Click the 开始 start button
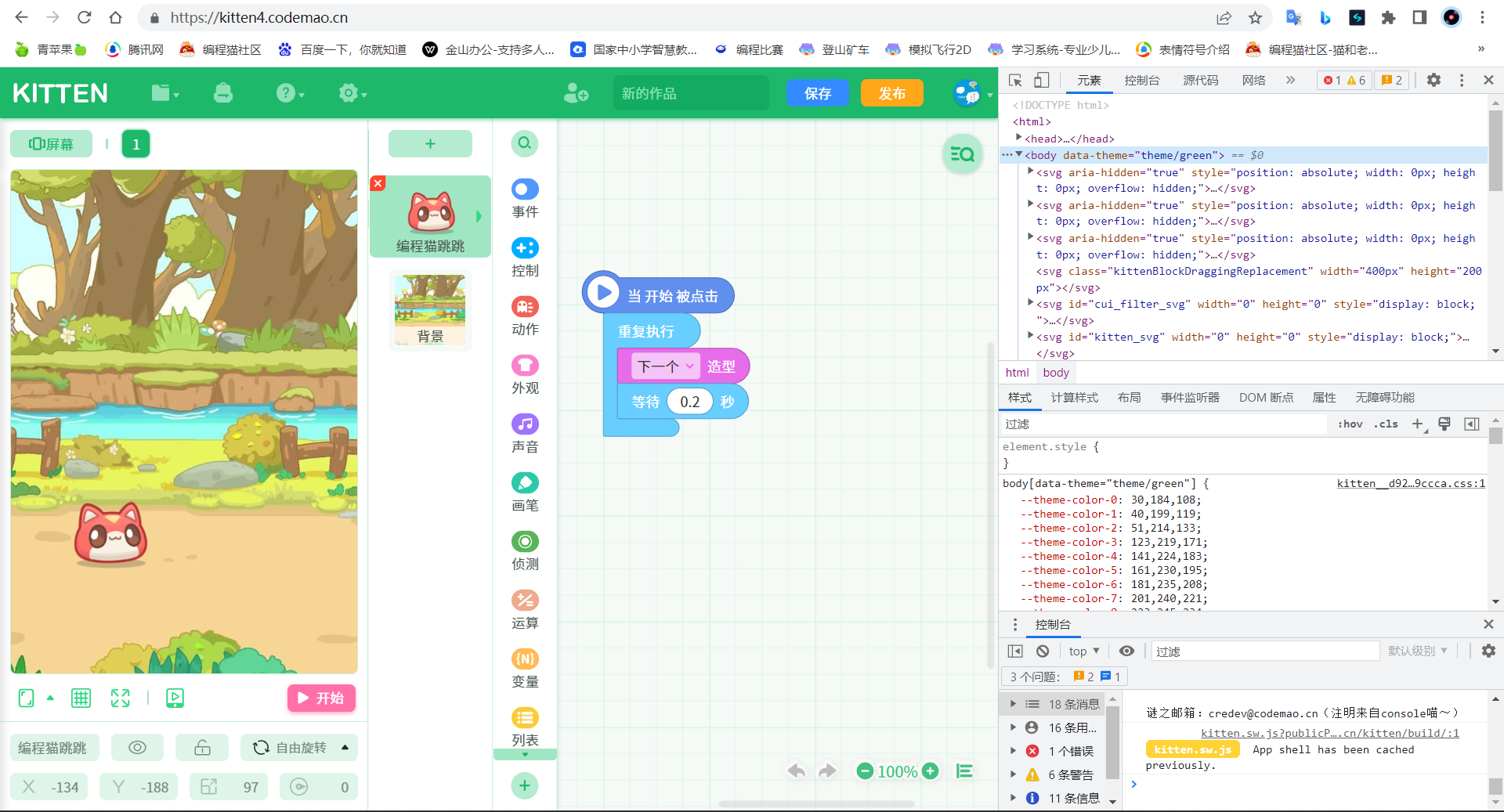The width and height of the screenshot is (1504, 812). (x=321, y=698)
